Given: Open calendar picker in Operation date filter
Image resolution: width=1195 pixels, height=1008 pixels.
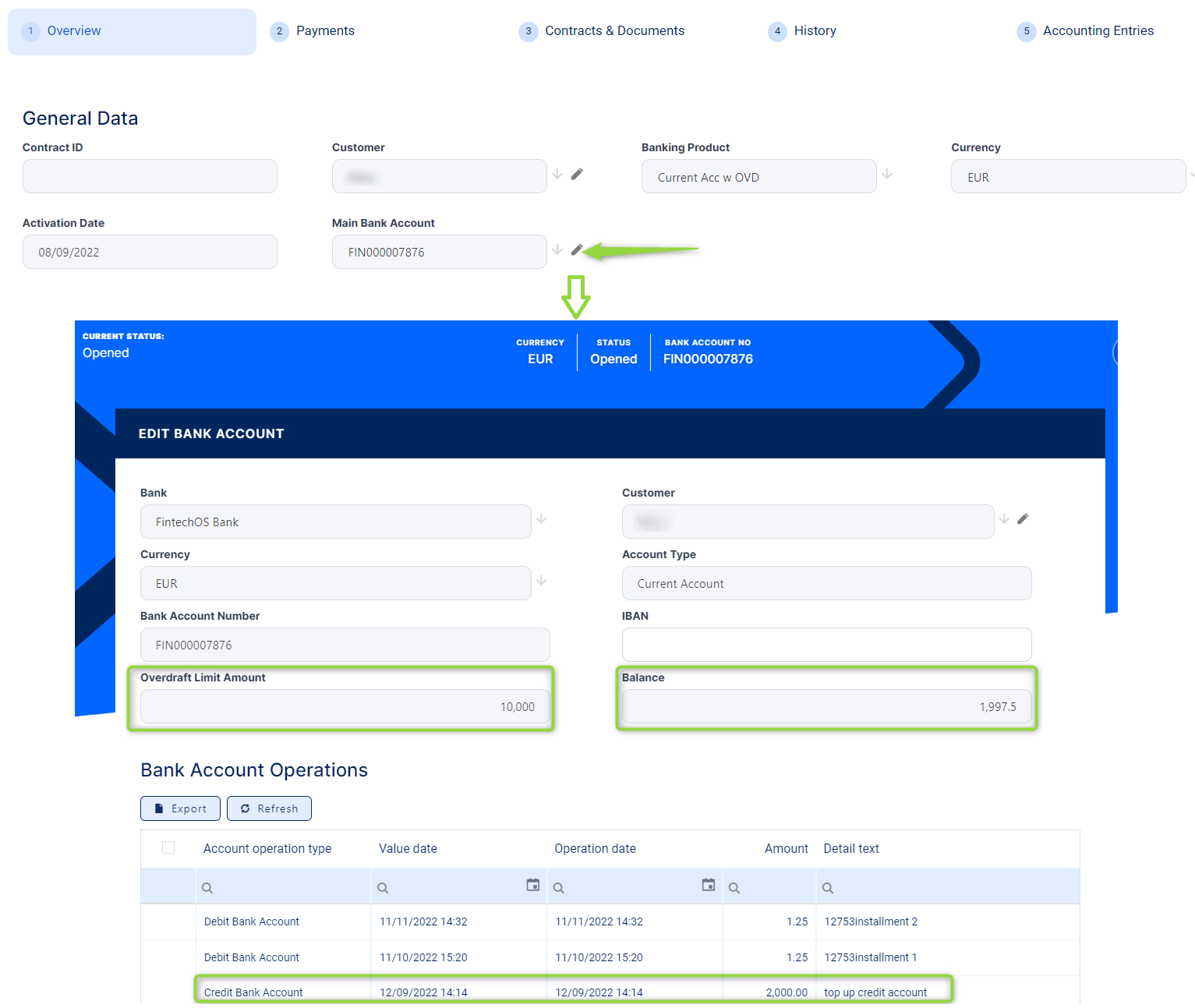Looking at the screenshot, I should [x=709, y=885].
